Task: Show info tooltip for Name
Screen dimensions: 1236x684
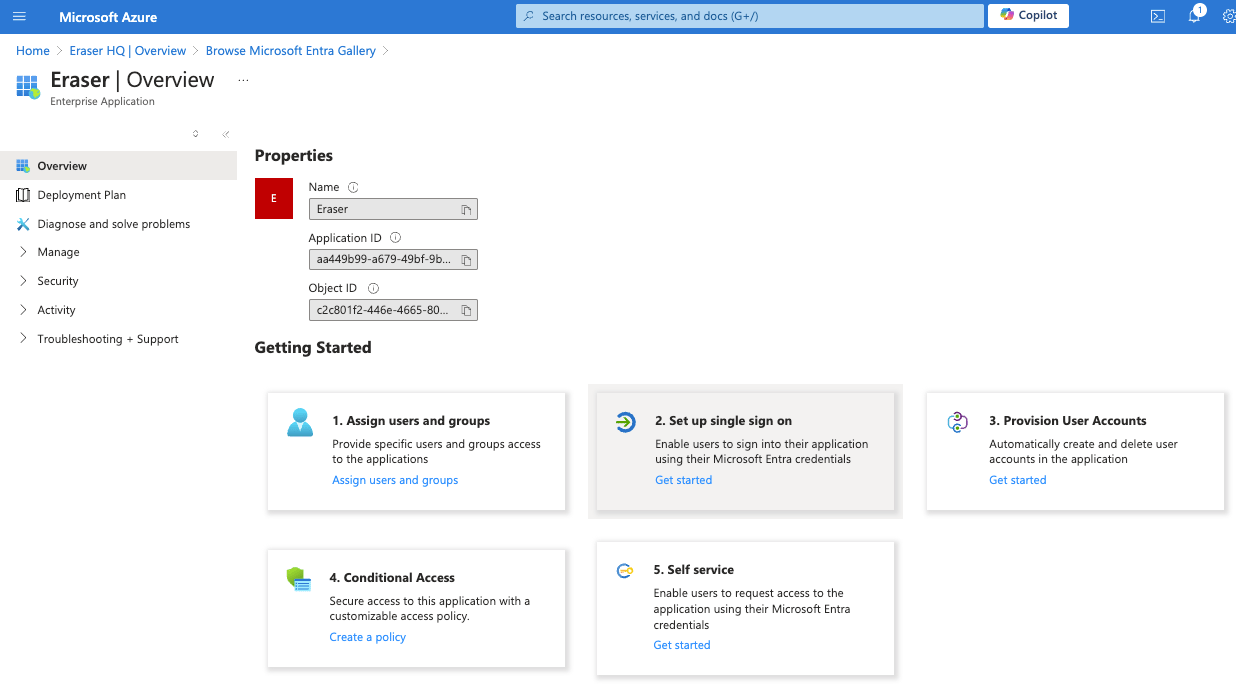Action: (x=353, y=187)
